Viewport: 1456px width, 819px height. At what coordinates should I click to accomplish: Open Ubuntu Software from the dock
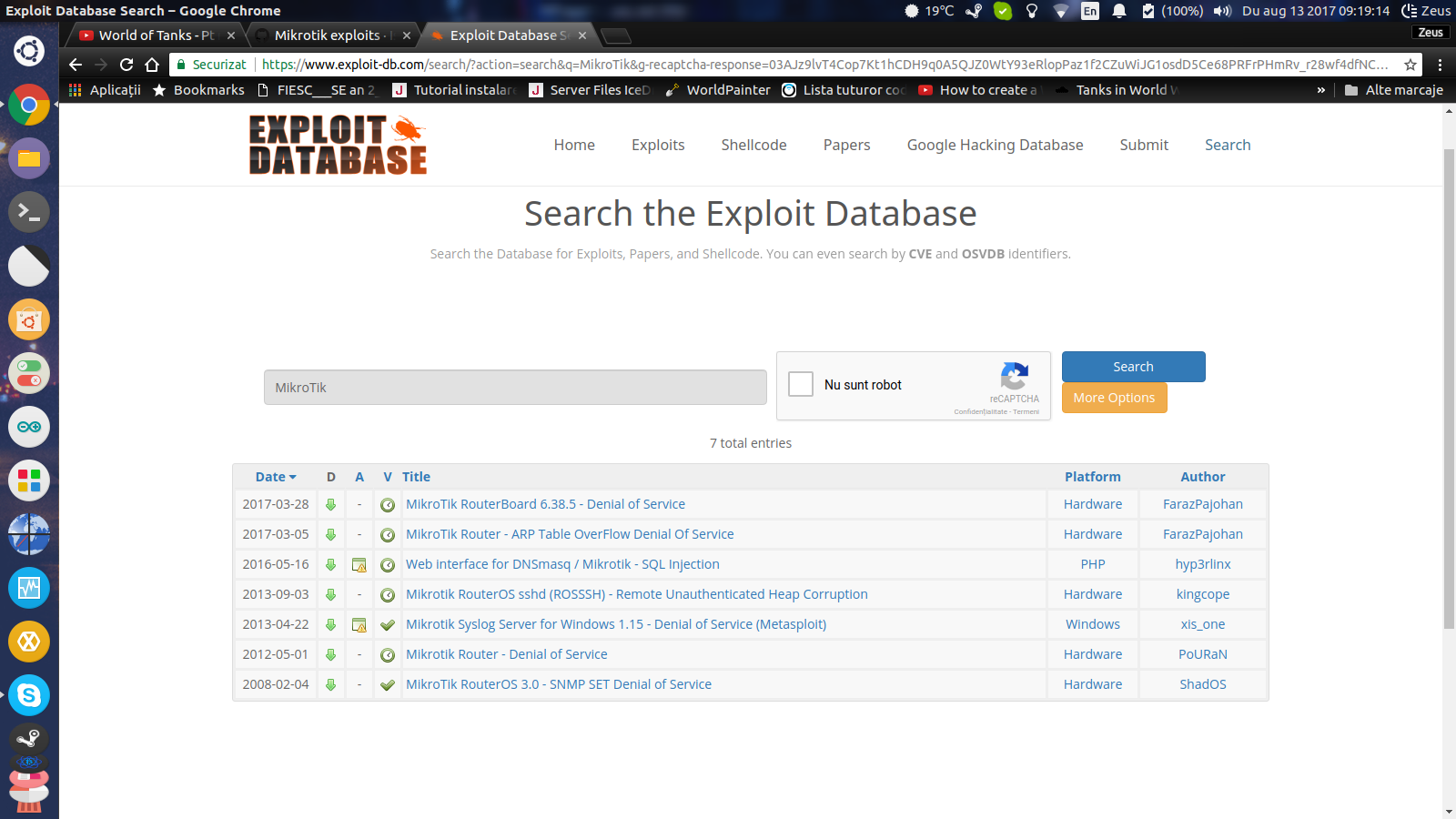coord(29,319)
